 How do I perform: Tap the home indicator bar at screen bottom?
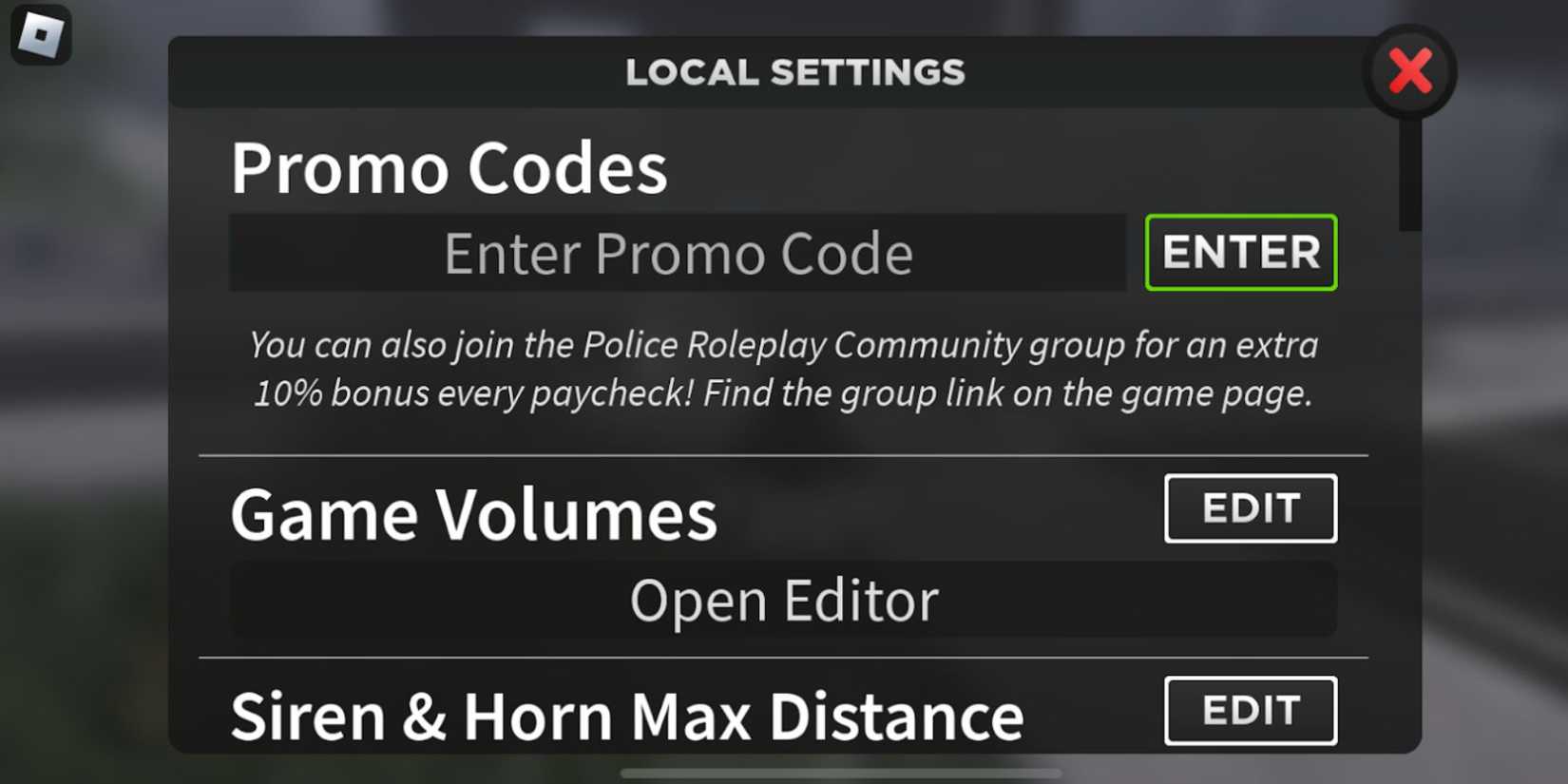841,773
